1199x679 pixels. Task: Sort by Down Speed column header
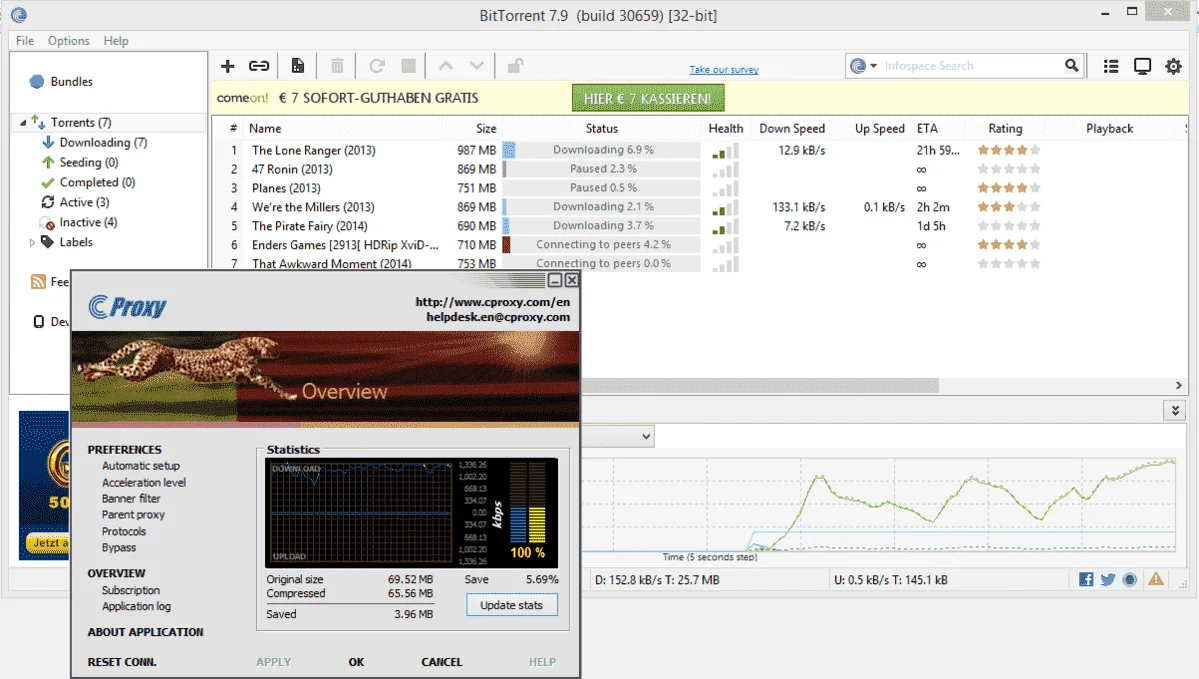[x=792, y=128]
